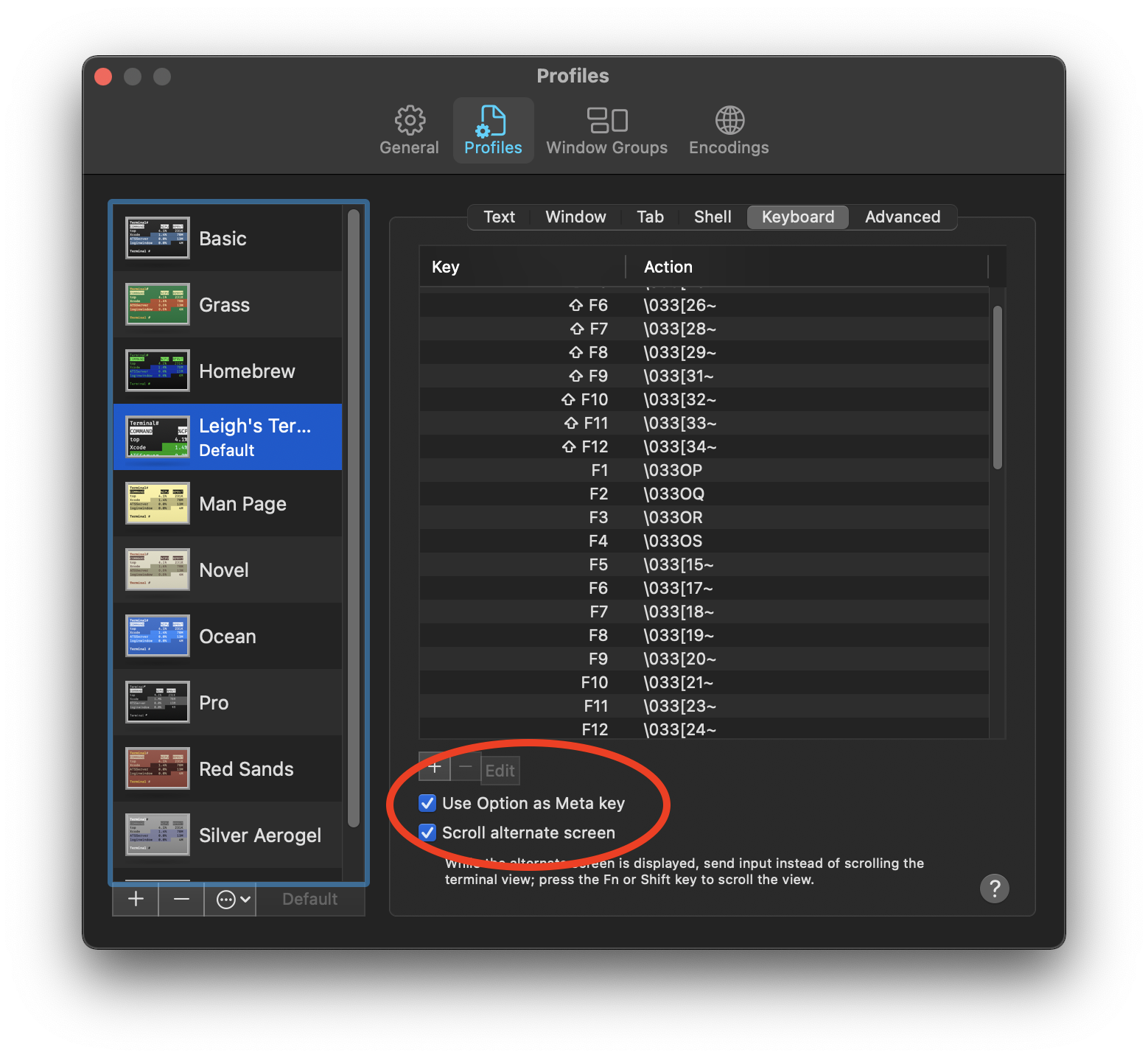The image size is (1148, 1058).
Task: Click the Edit key mapping button
Action: coord(500,771)
